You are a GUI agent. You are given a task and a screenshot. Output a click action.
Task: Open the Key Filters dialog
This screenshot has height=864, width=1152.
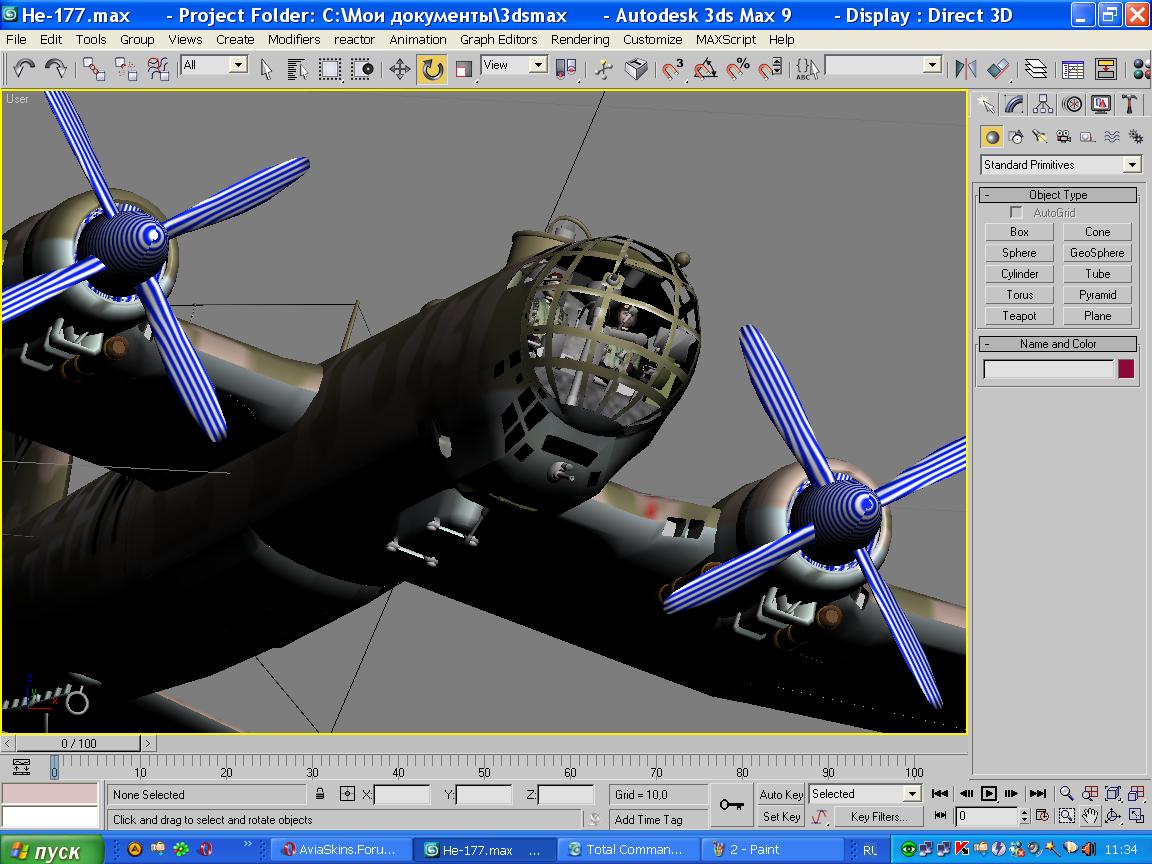pos(878,816)
